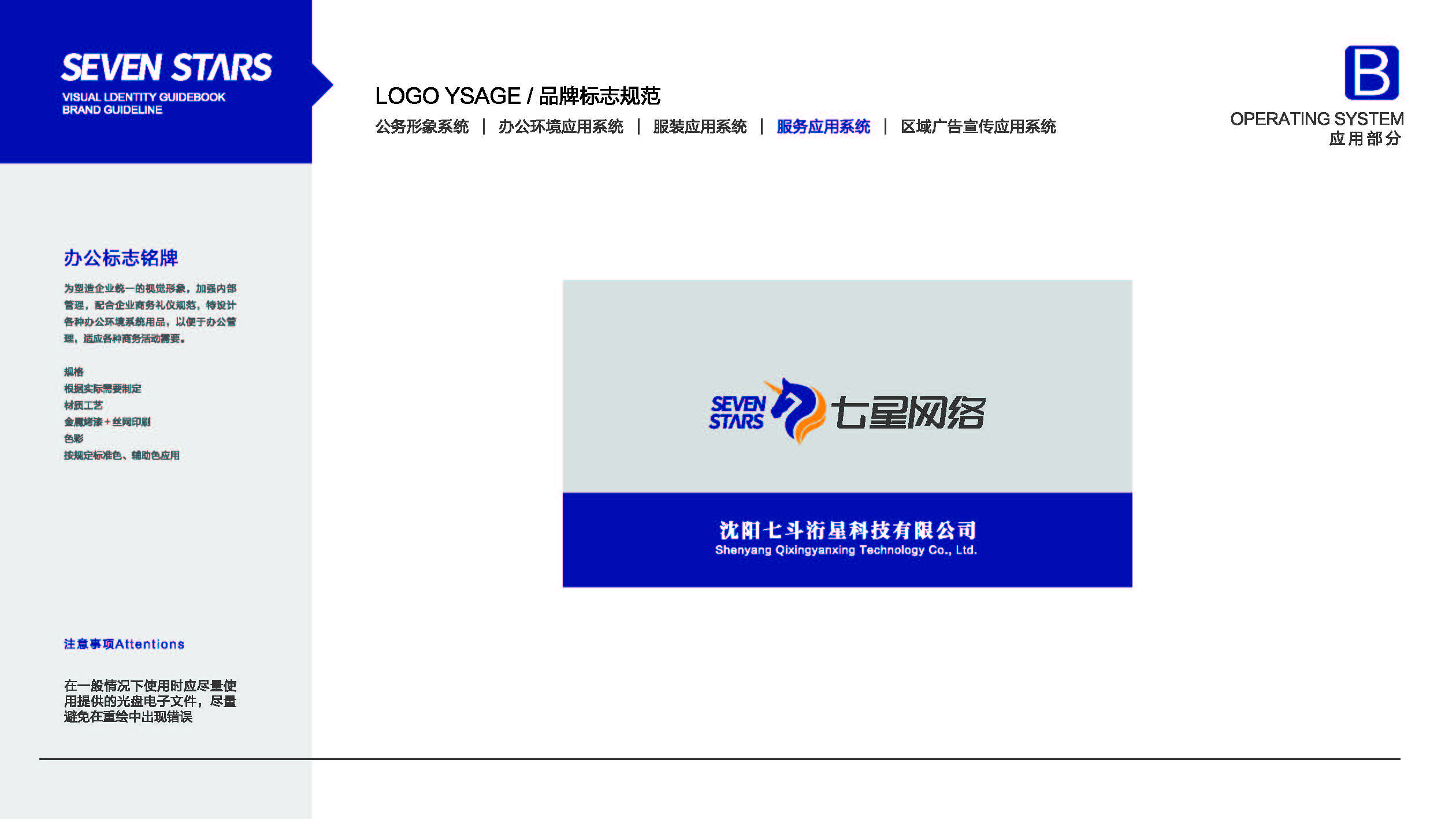Click the small SEVEN STARS logo text
The width and height of the screenshot is (1456, 819).
point(737,412)
